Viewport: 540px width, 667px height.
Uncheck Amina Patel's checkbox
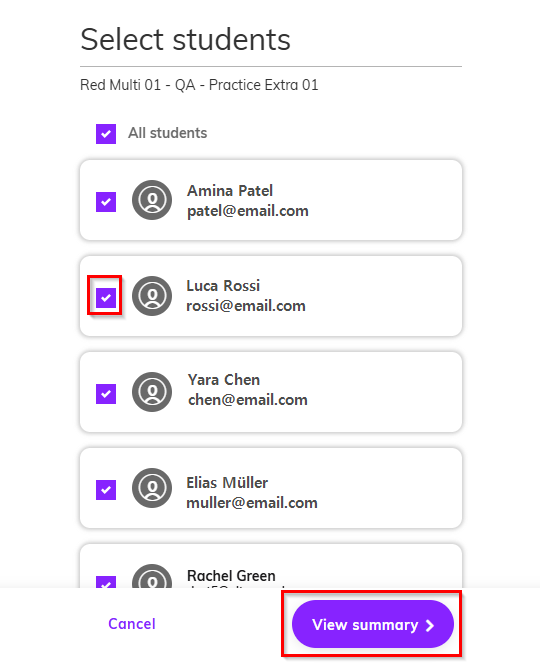[x=106, y=202]
